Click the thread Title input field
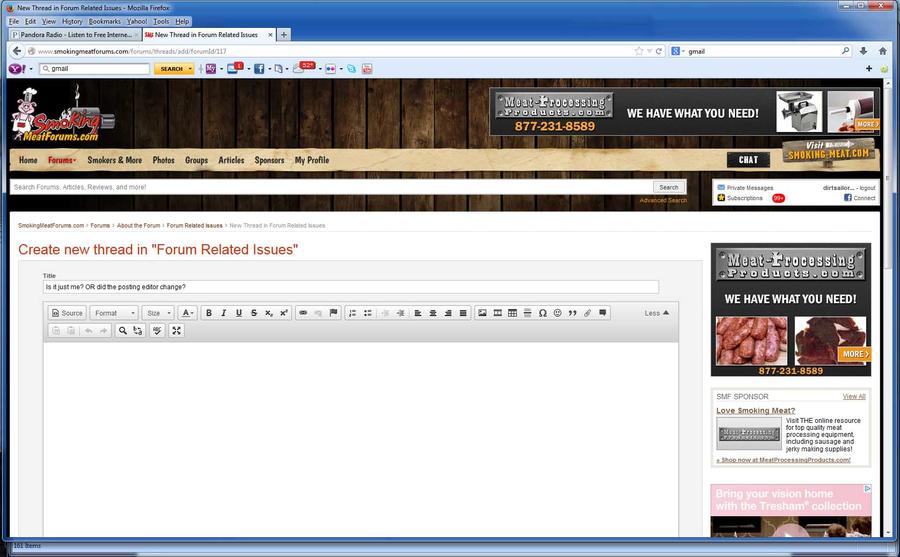Image resolution: width=900 pixels, height=557 pixels. [x=350, y=287]
